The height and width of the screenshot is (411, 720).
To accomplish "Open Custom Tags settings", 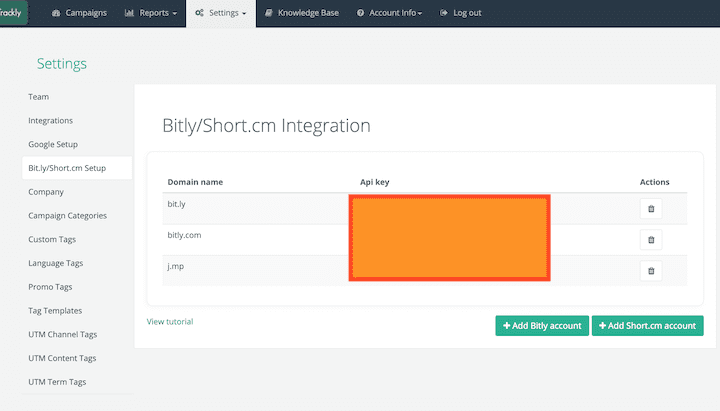I will coord(52,240).
